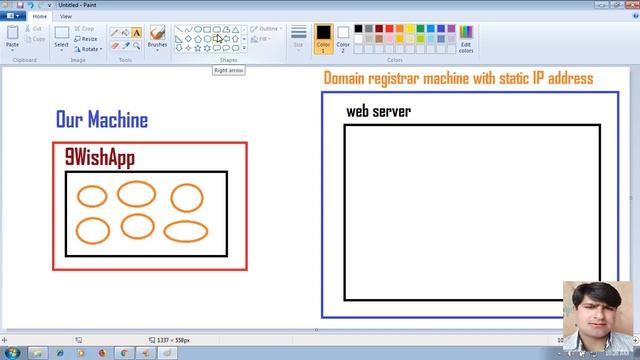Expand the Shapes gallery more arrow

[x=244, y=48]
